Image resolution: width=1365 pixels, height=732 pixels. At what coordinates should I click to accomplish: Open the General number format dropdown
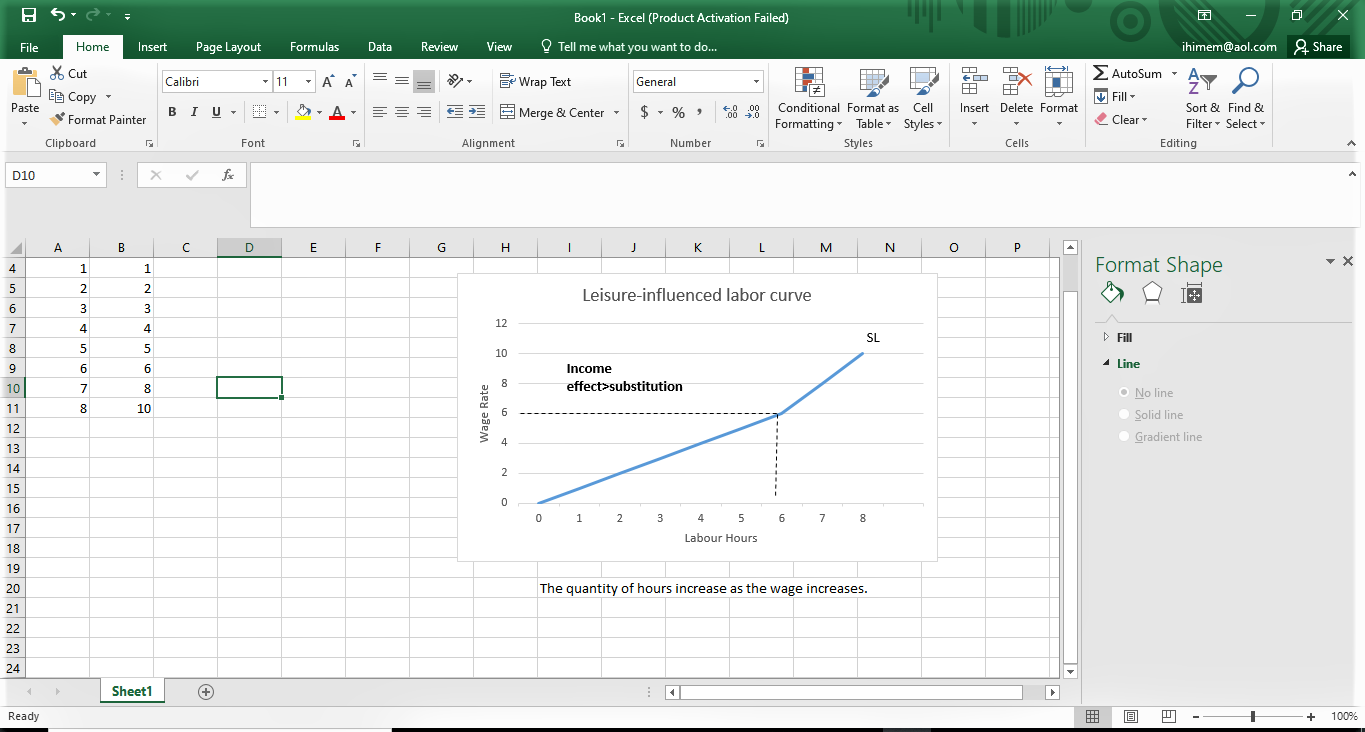pyautogui.click(x=756, y=82)
